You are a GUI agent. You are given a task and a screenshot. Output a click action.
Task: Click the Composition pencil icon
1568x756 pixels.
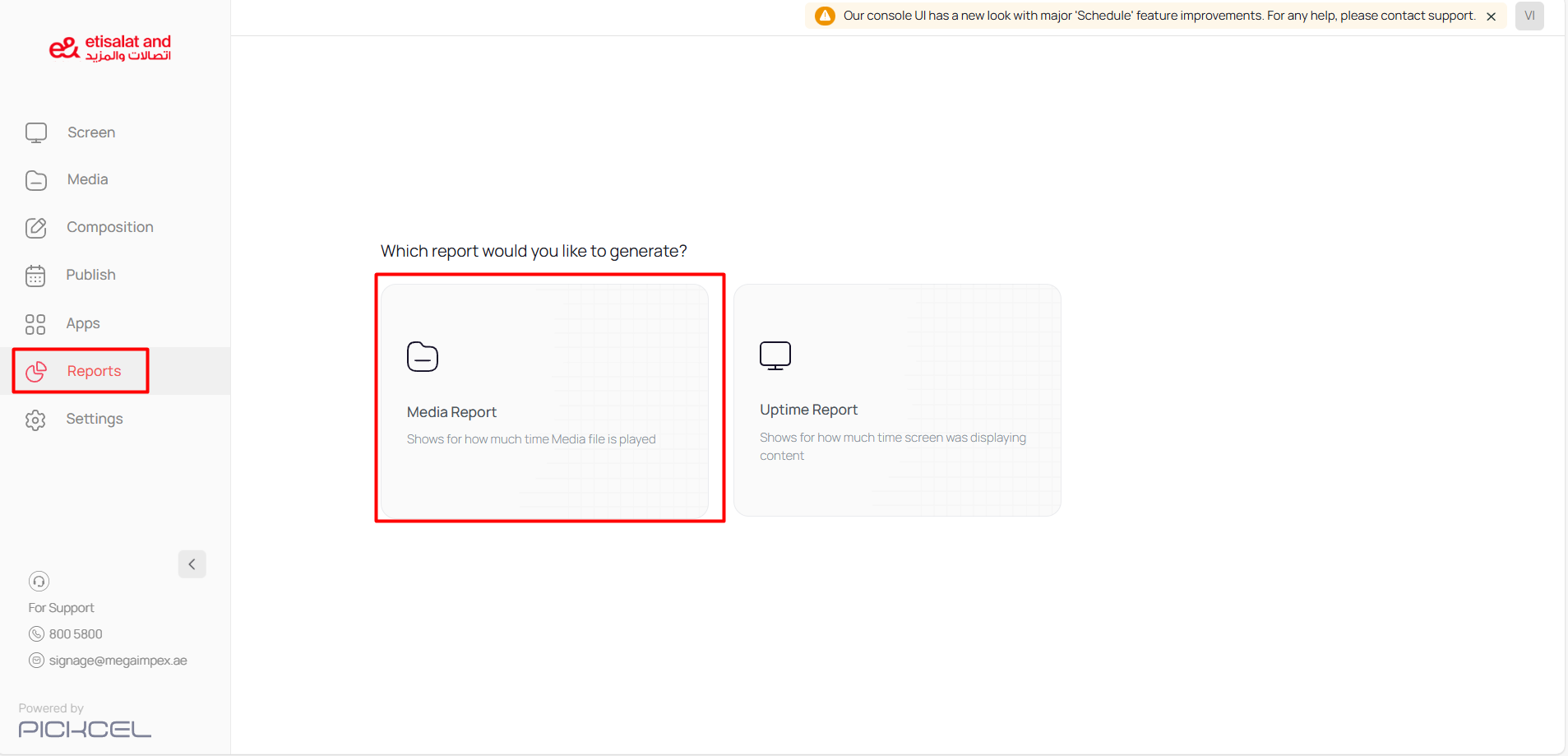[x=36, y=228]
